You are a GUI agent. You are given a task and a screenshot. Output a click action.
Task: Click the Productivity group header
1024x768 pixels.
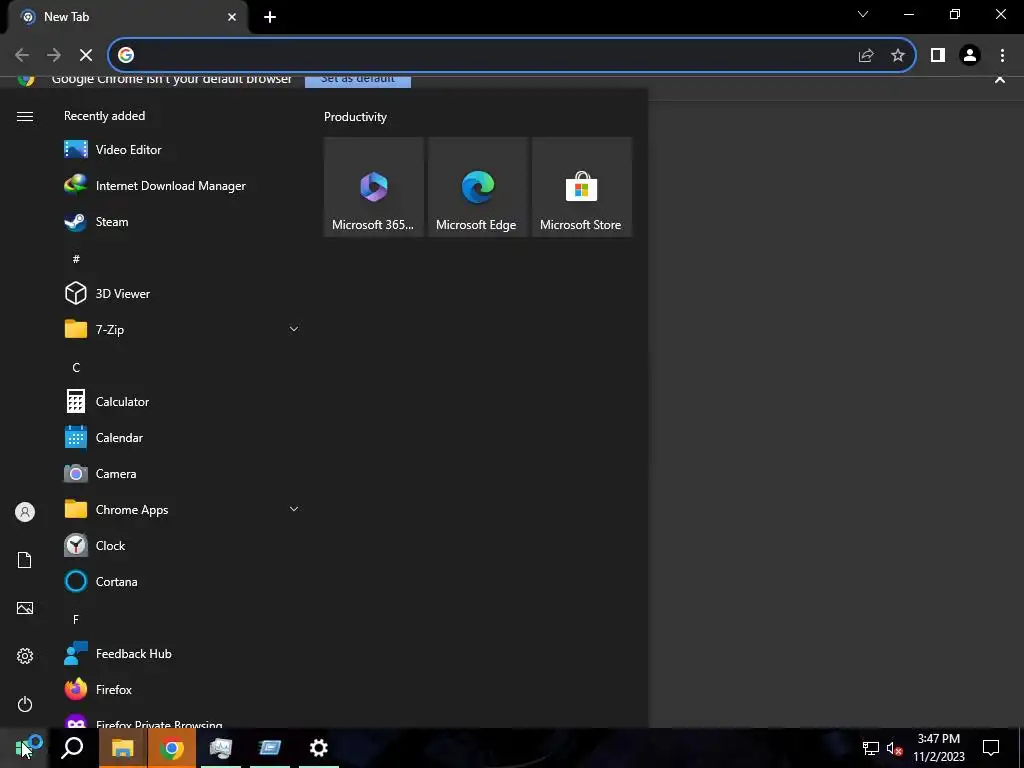tap(355, 117)
